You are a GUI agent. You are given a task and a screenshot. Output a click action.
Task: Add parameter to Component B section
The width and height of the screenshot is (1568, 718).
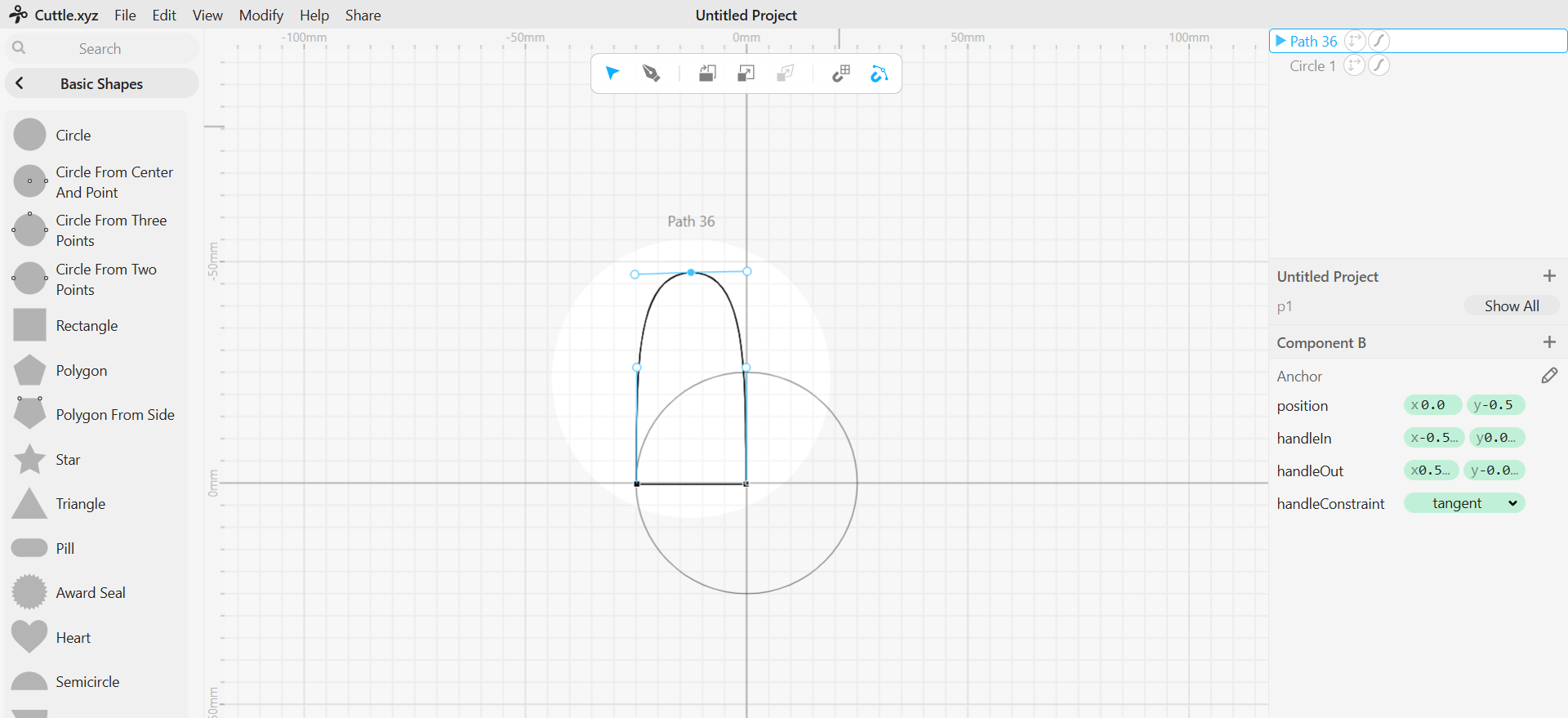tap(1549, 342)
